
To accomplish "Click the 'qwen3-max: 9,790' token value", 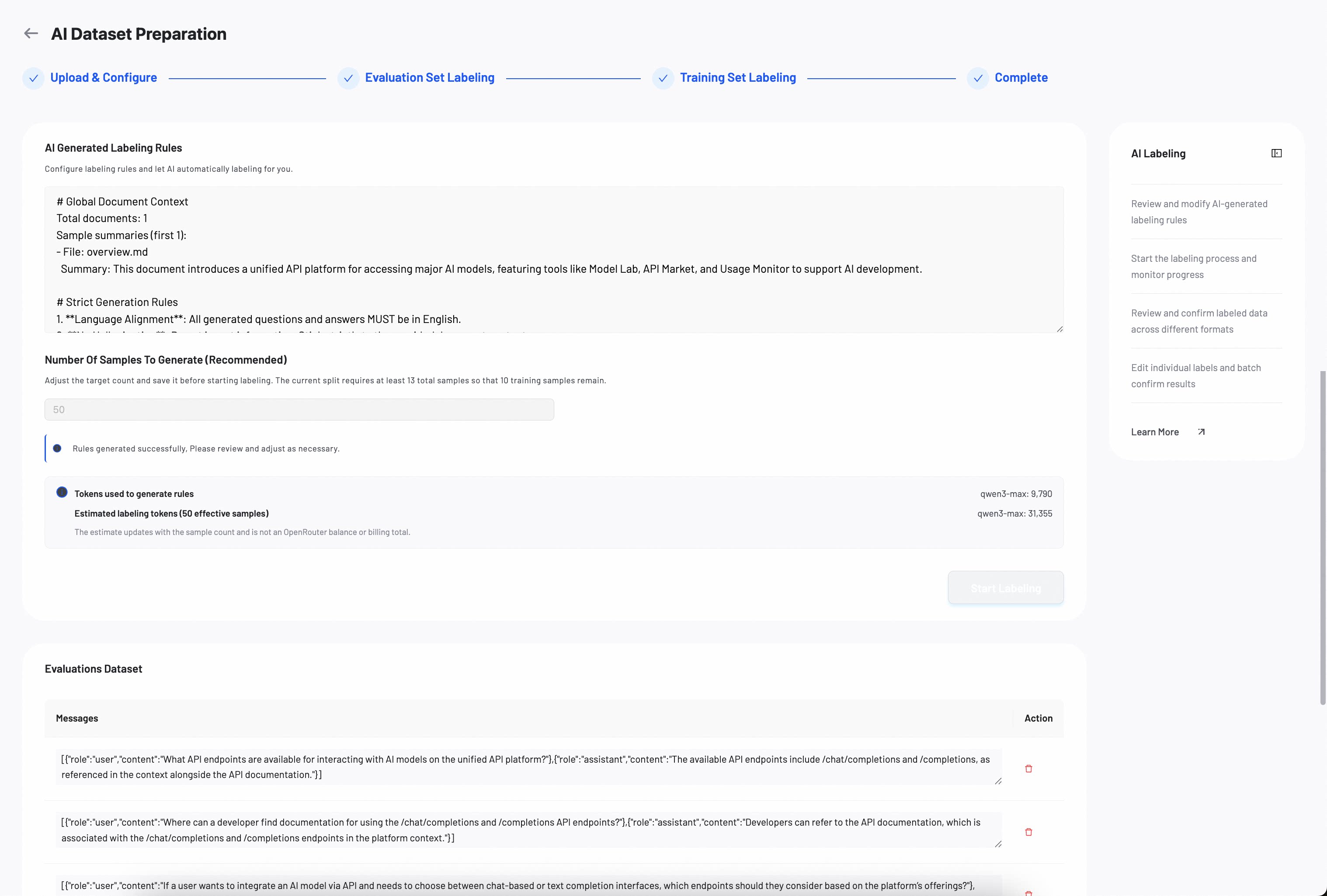I will [1016, 494].
